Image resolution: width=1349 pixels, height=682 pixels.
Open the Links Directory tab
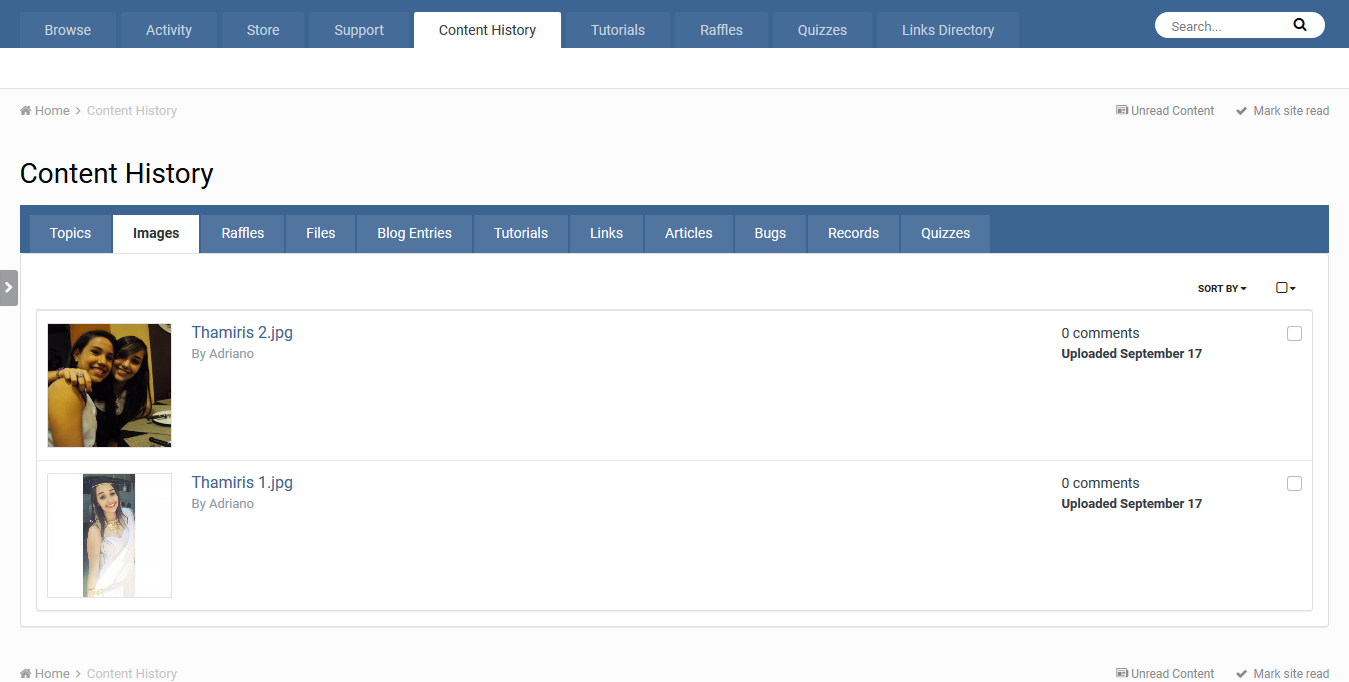[x=948, y=30]
